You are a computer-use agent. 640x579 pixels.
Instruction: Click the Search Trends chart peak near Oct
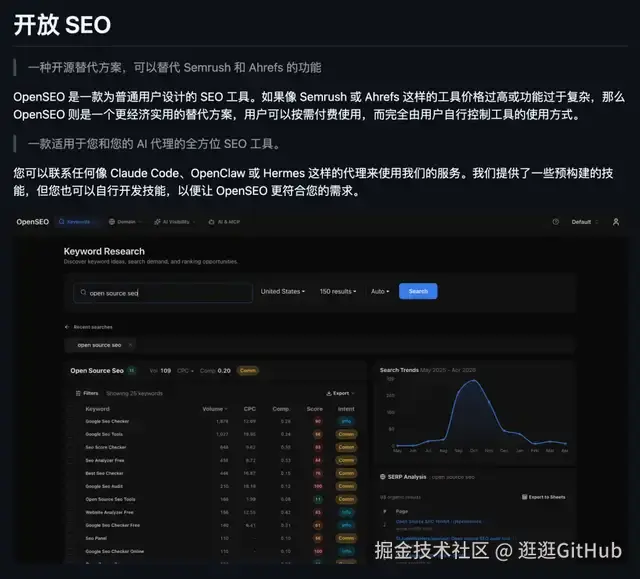[473, 381]
